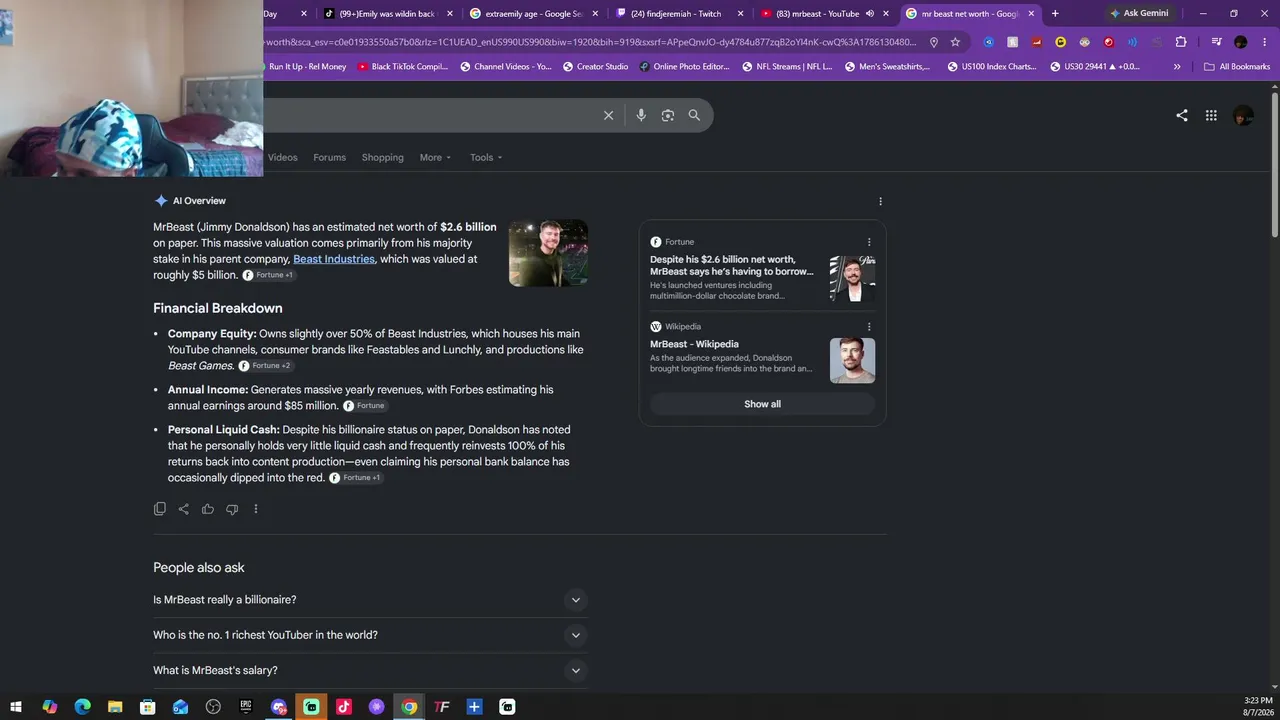The image size is (1280, 720).
Task: Open the Online Photo Editor bookmark
Action: (684, 67)
